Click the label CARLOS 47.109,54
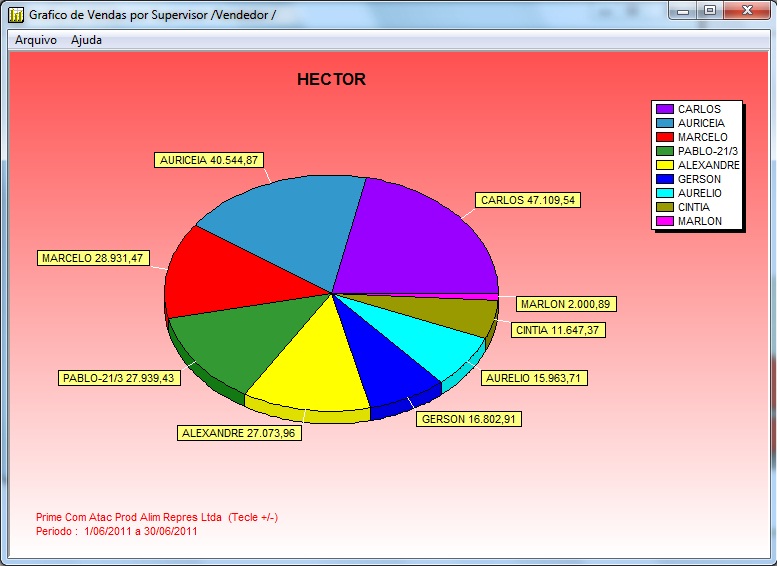Image resolution: width=777 pixels, height=566 pixels. pos(528,200)
